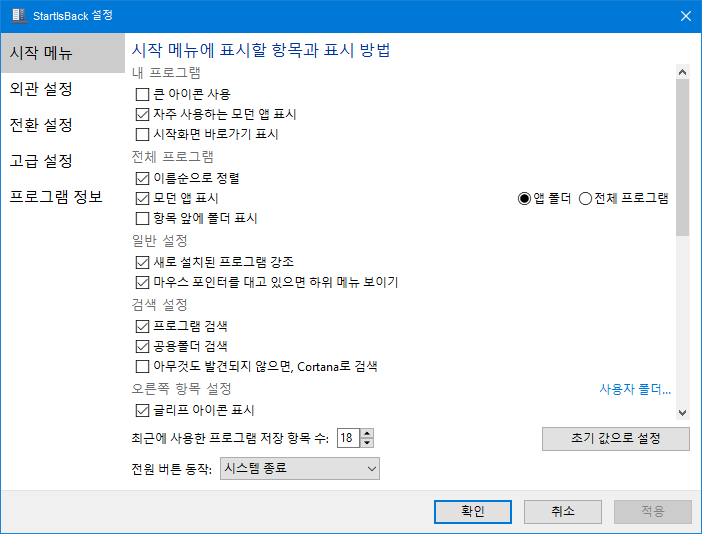Click the scrollbar down arrow
The image size is (702, 534).
(x=682, y=413)
